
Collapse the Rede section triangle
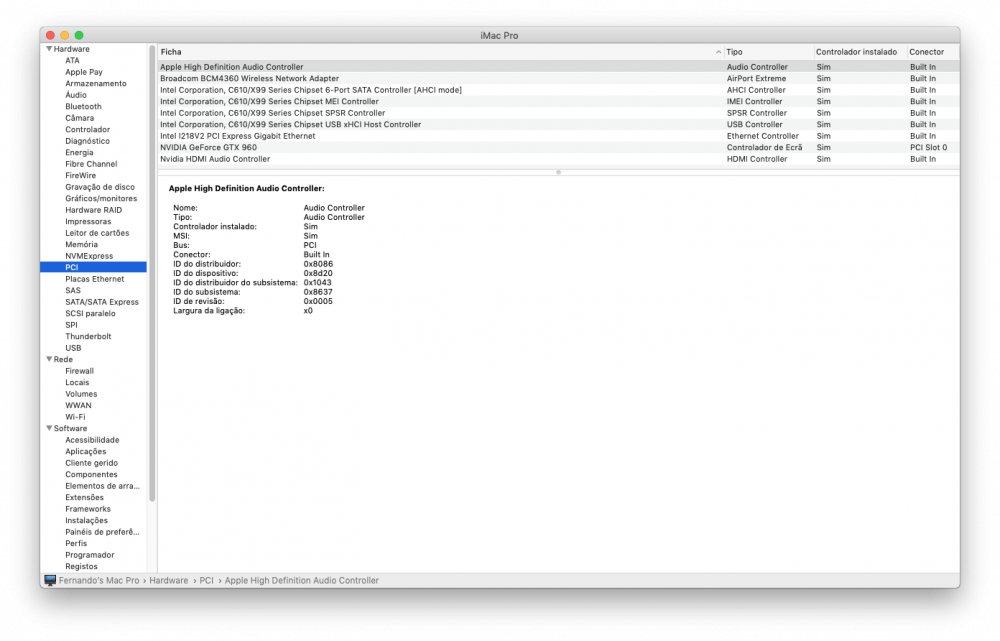tap(49, 359)
